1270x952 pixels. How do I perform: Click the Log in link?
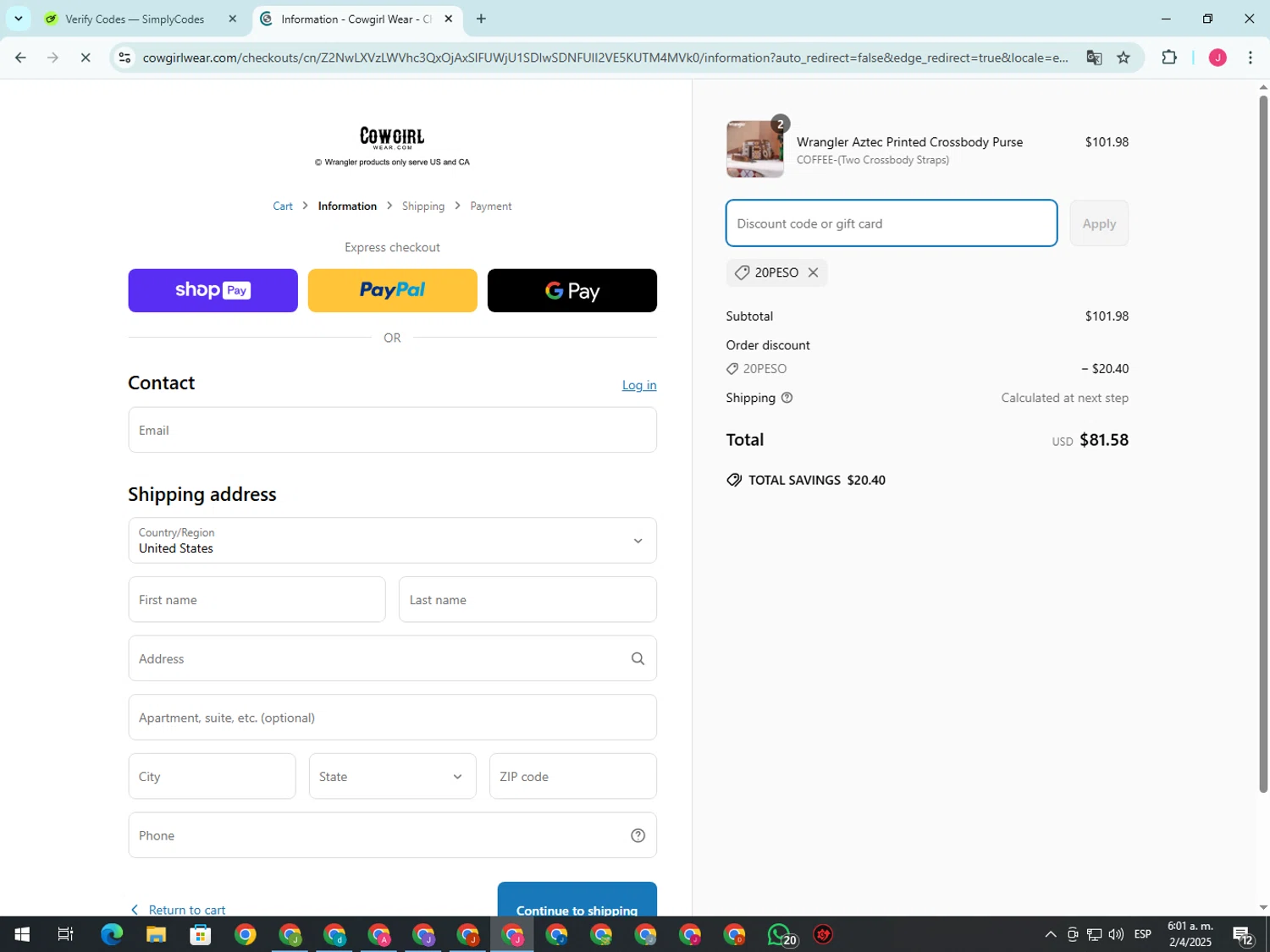click(x=639, y=385)
